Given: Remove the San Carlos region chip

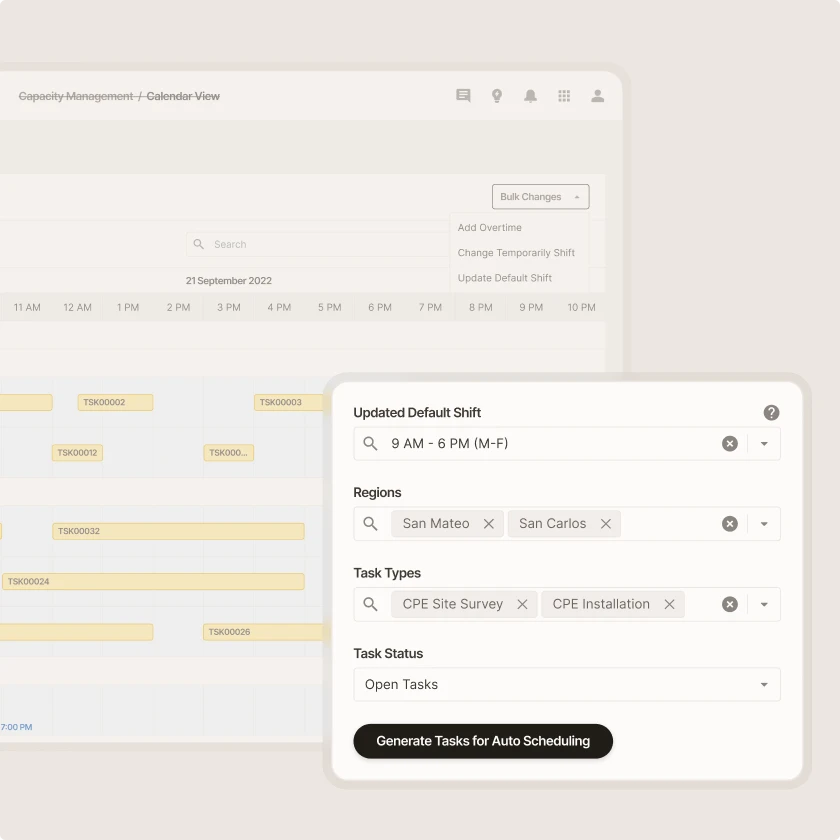Looking at the screenshot, I should click(x=605, y=523).
